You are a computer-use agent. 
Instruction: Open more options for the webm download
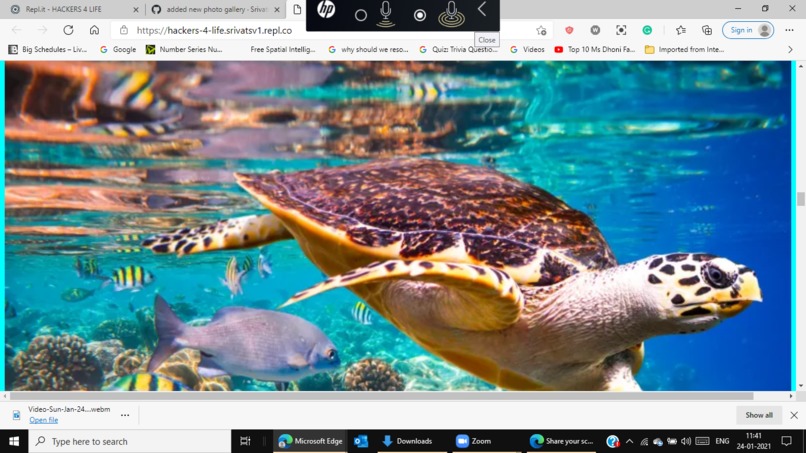point(125,415)
